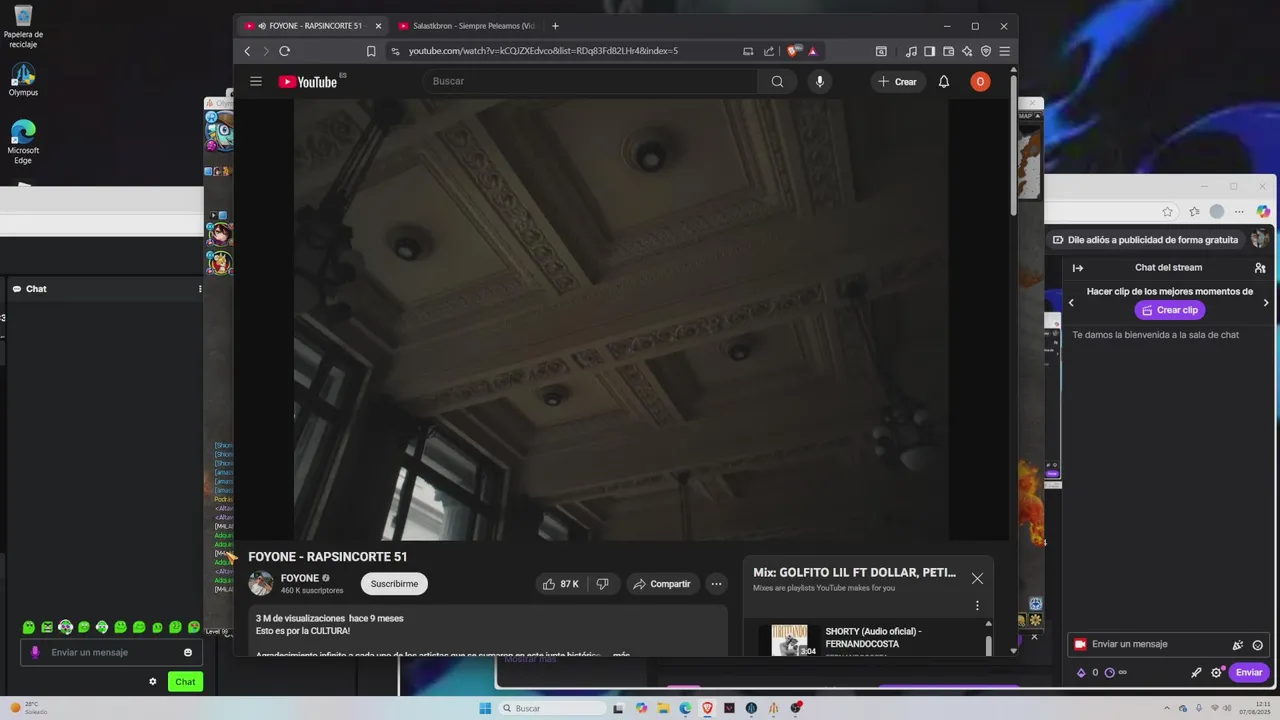Go back in the Brave browser
The width and height of the screenshot is (1280, 720).
[x=247, y=51]
